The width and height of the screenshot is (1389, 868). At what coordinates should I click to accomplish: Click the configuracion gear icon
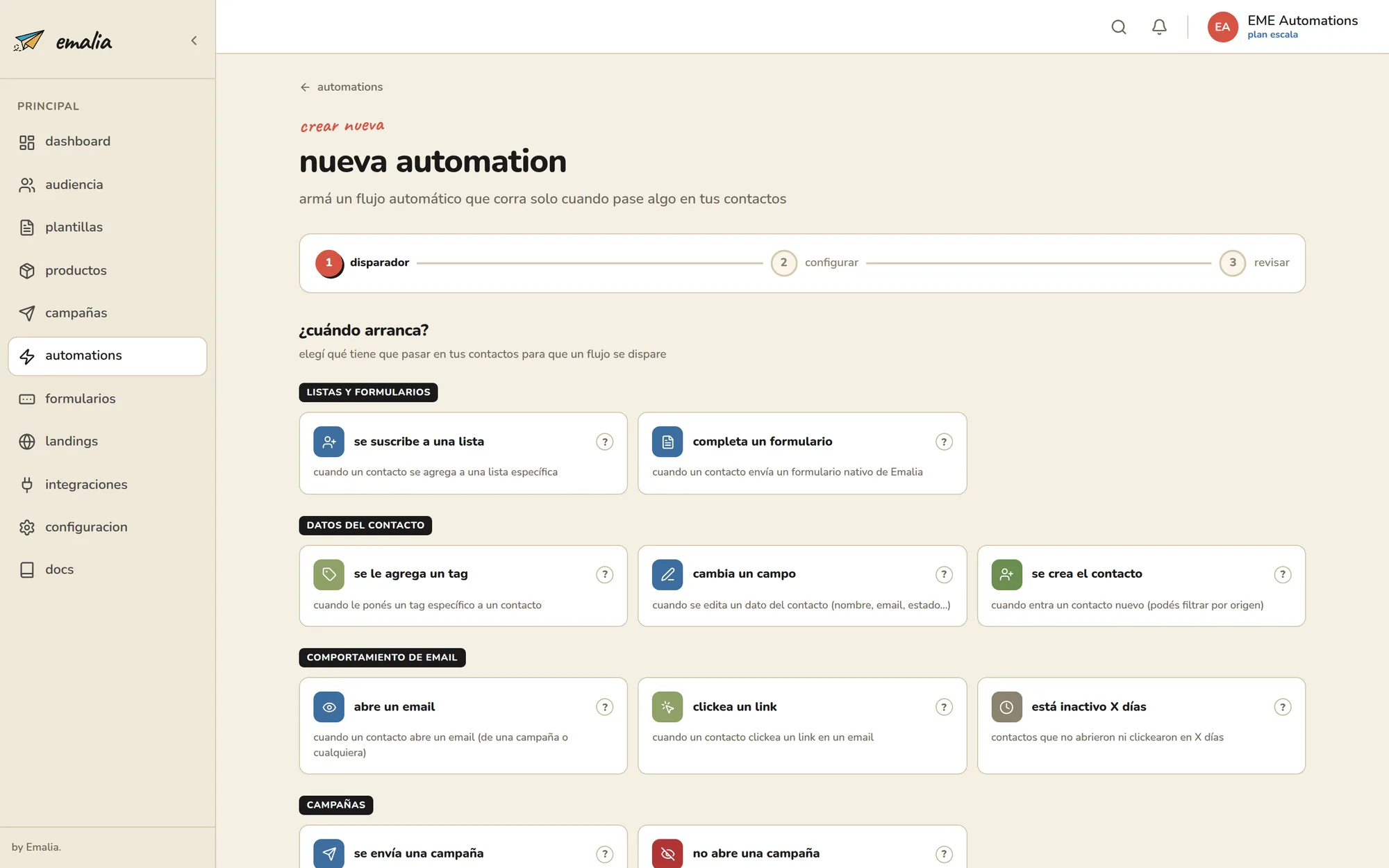27,528
